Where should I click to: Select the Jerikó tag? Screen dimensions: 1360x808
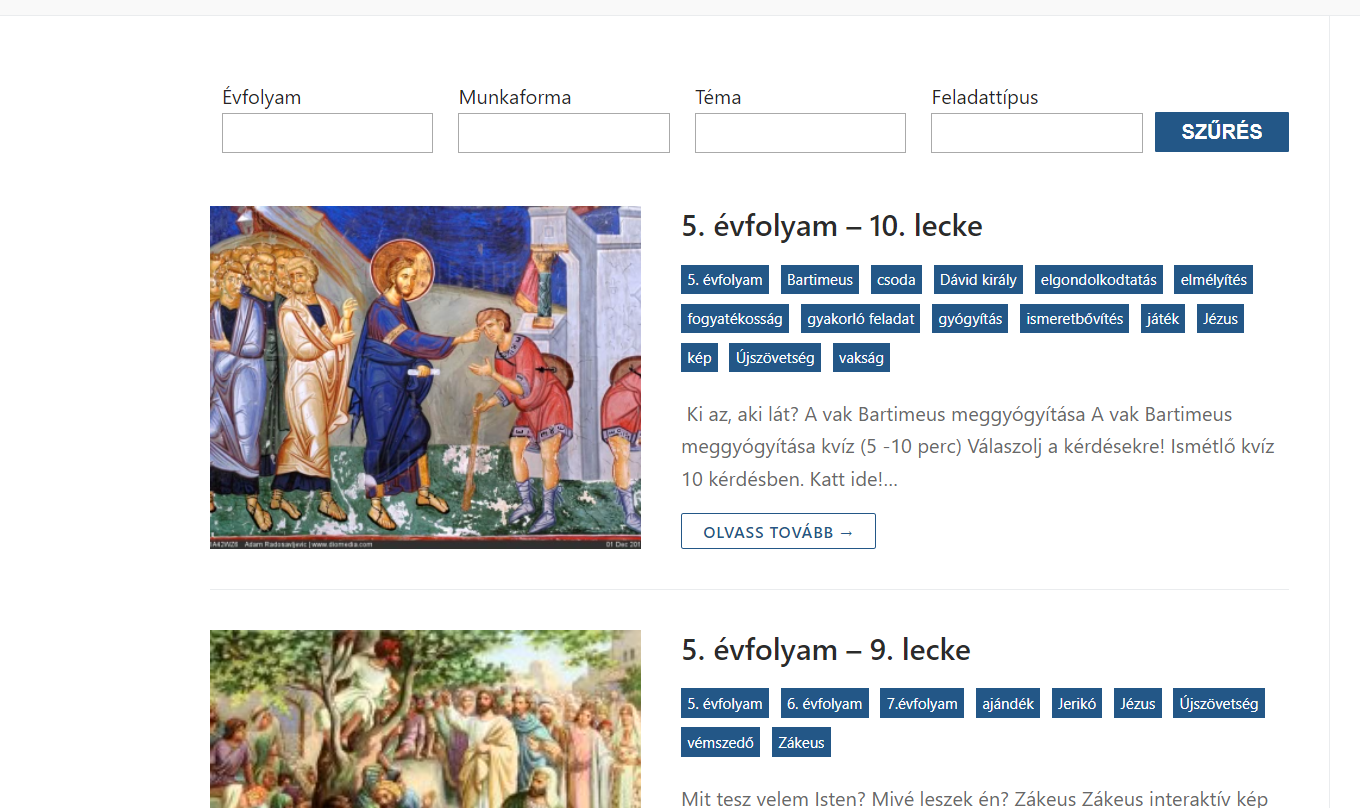point(1077,704)
